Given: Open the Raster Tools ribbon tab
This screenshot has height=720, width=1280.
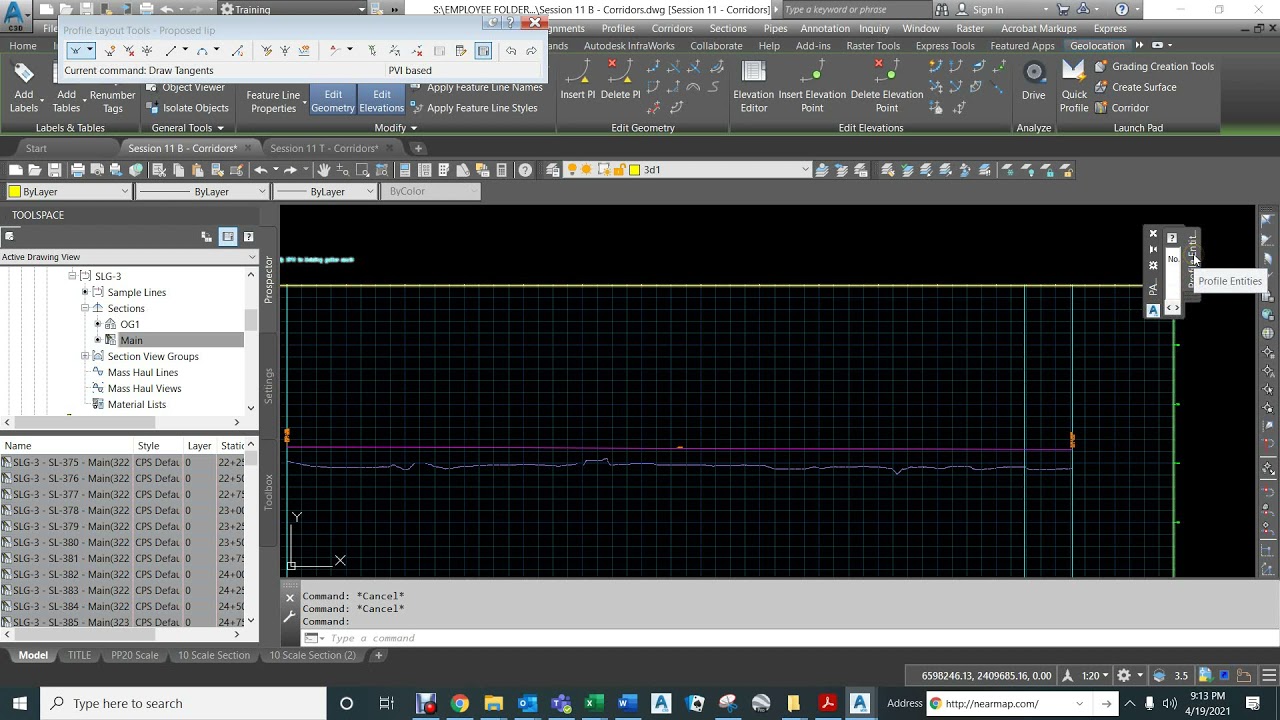Looking at the screenshot, I should click(x=873, y=45).
